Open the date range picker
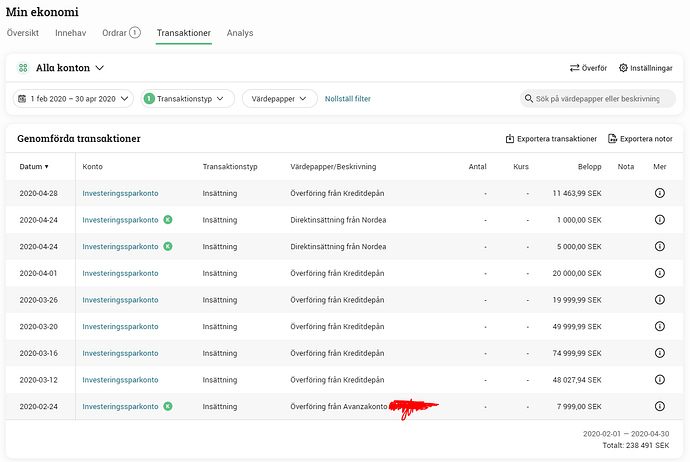 pyautogui.click(x=73, y=99)
